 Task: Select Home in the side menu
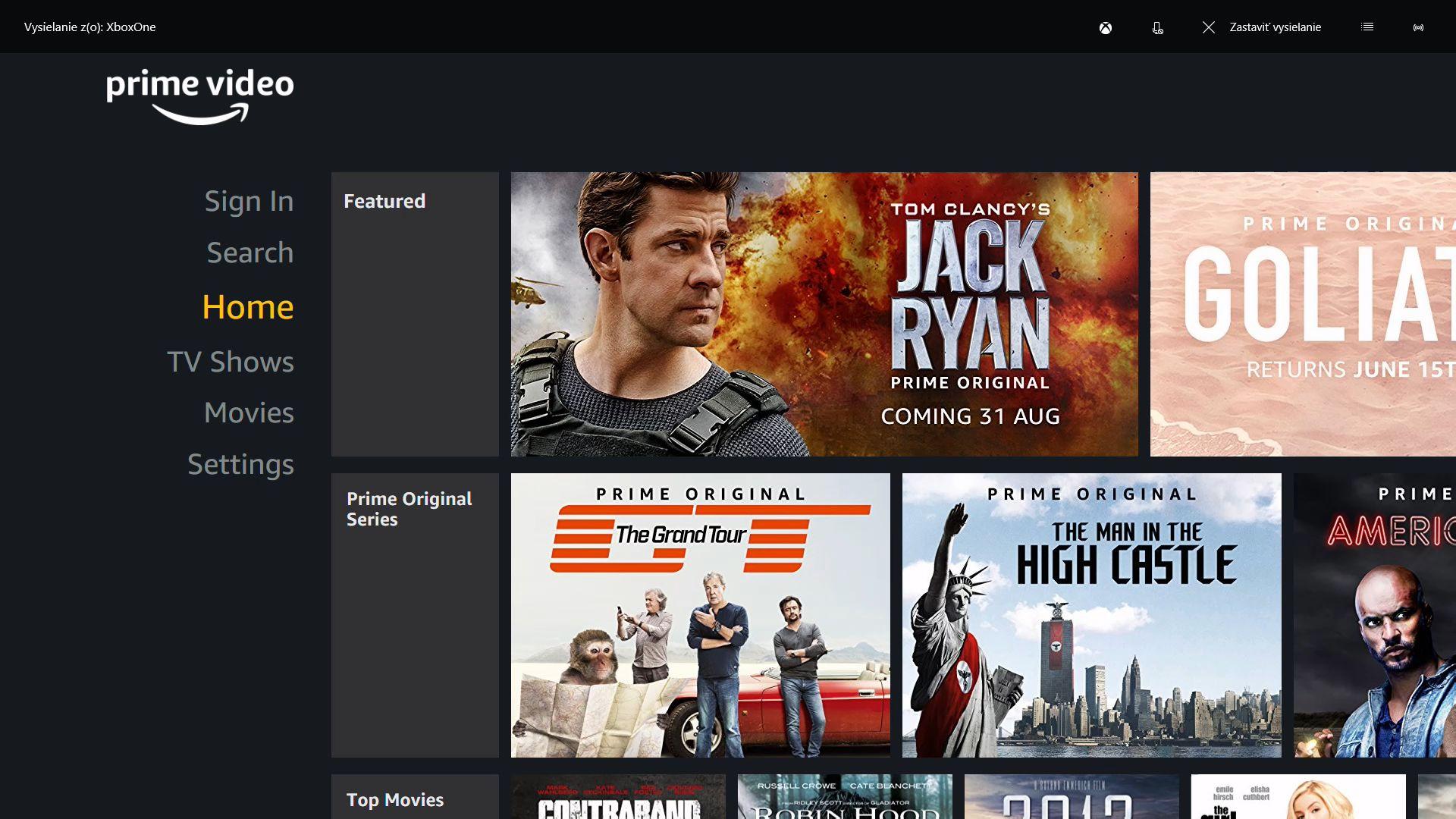point(248,307)
